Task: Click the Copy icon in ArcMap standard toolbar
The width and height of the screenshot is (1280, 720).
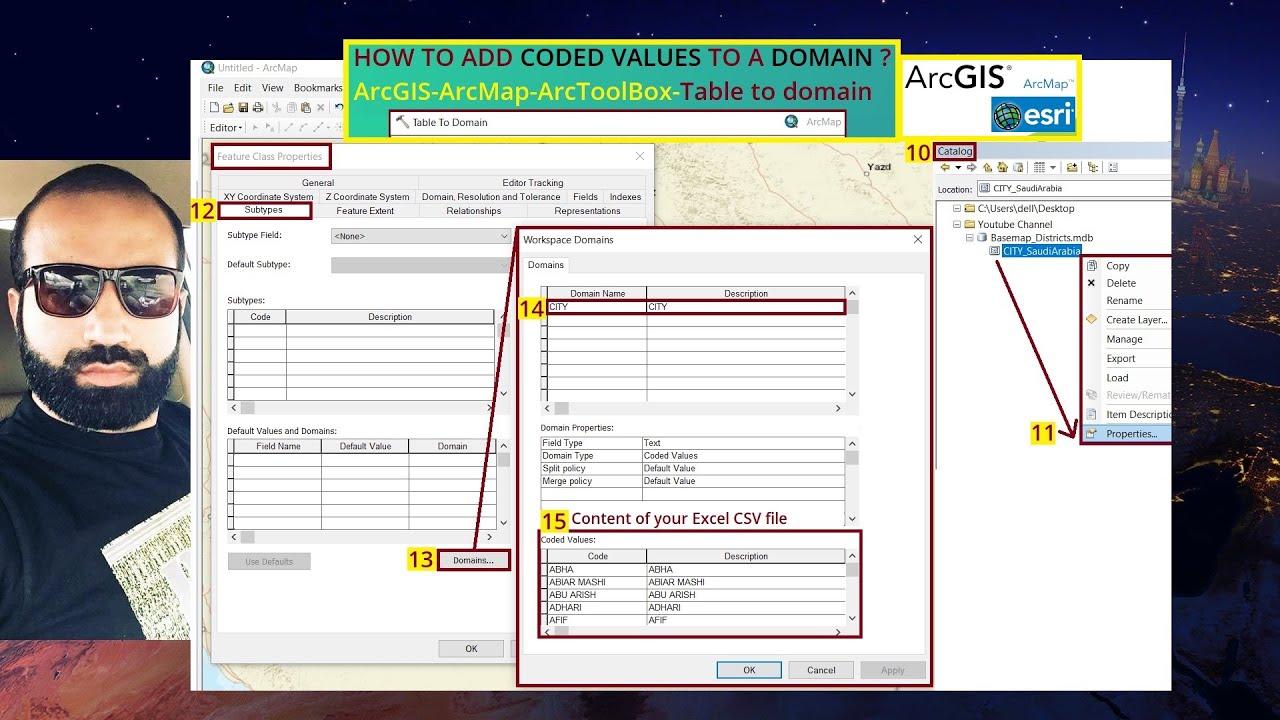Action: [292, 107]
